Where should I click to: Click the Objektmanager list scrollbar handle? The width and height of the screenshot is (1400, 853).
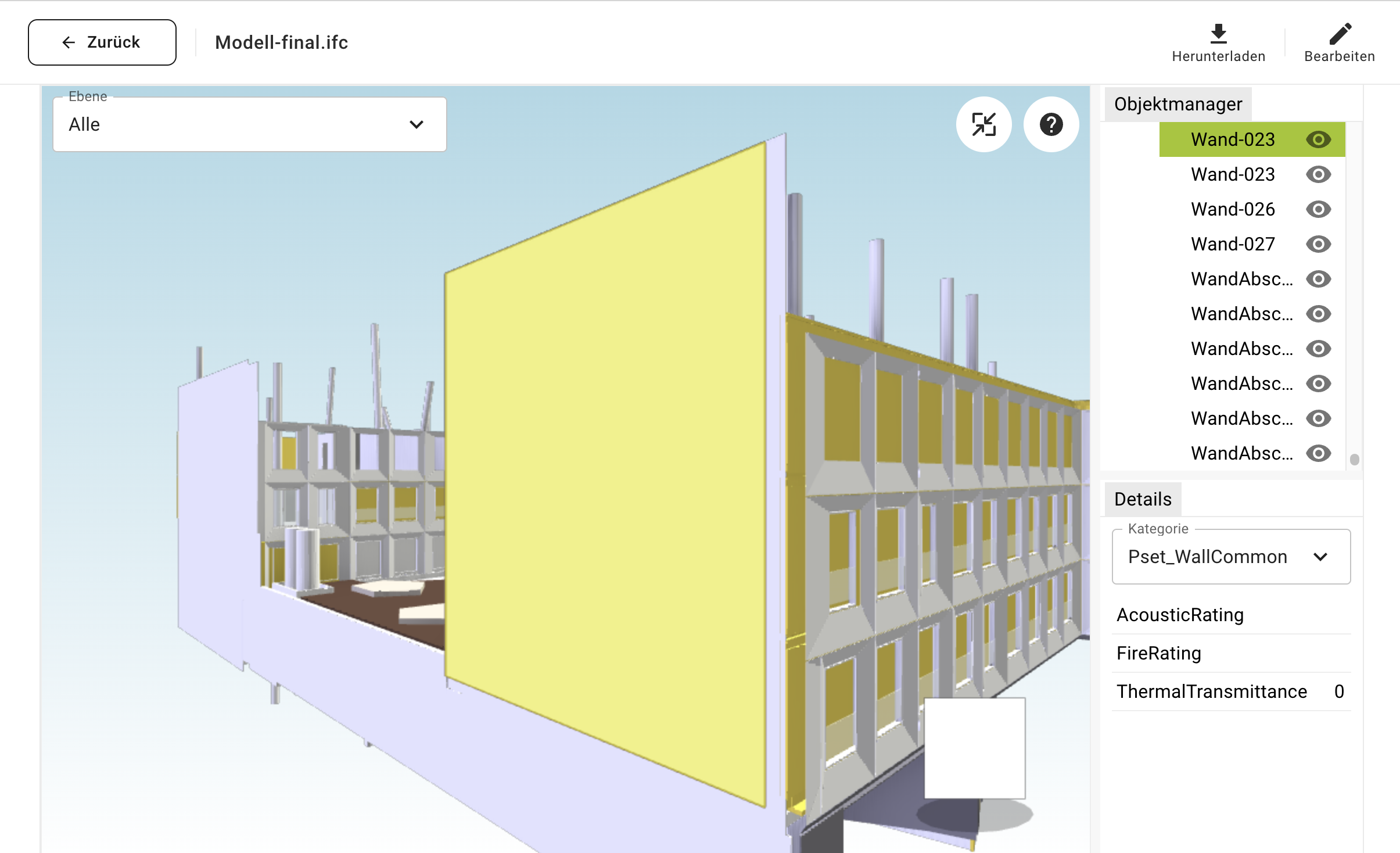[1354, 460]
